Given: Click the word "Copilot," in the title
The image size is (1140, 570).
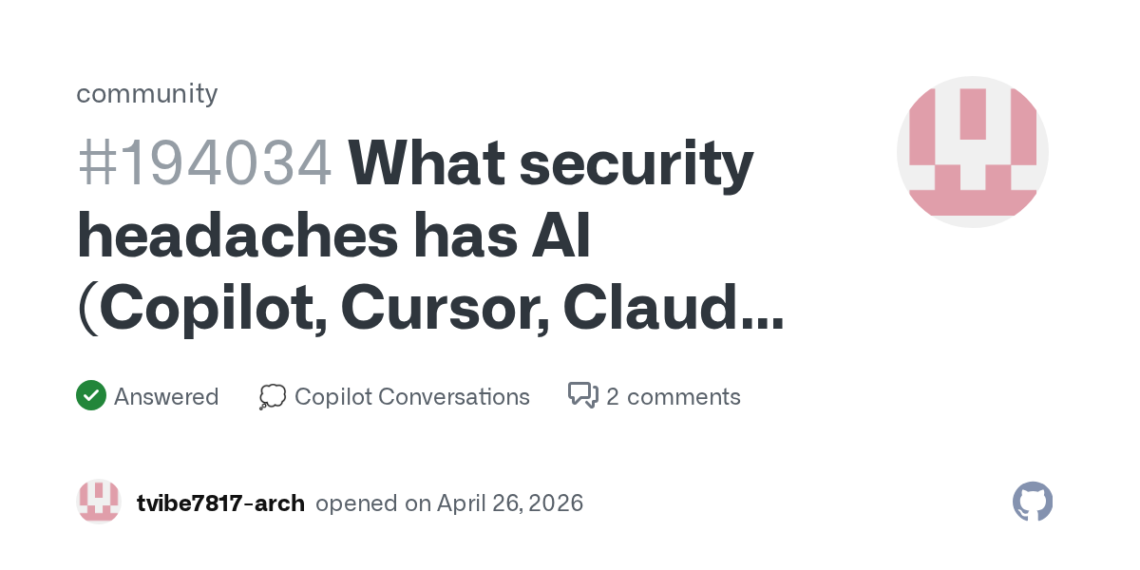Looking at the screenshot, I should point(210,310).
